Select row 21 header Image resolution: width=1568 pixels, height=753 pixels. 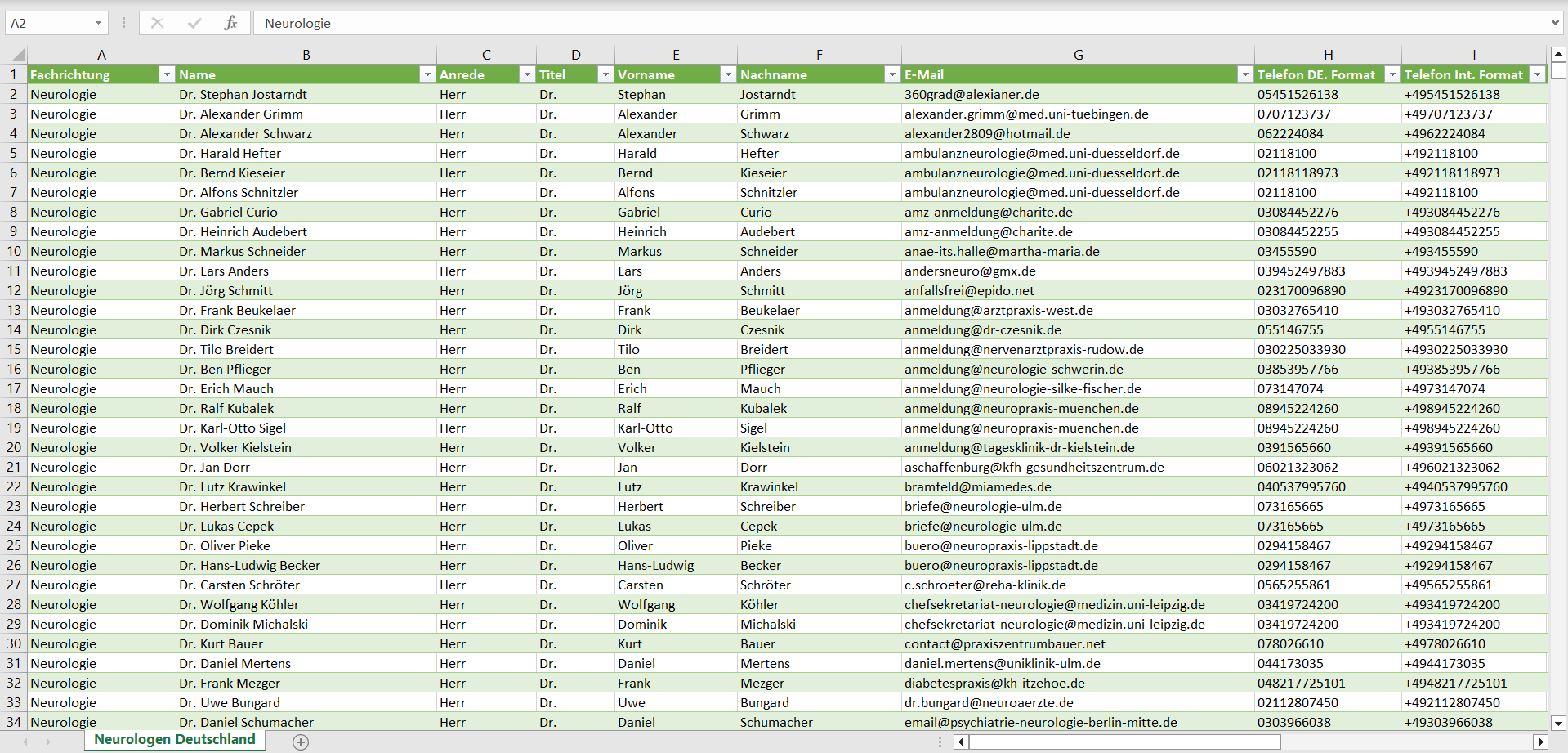14,467
